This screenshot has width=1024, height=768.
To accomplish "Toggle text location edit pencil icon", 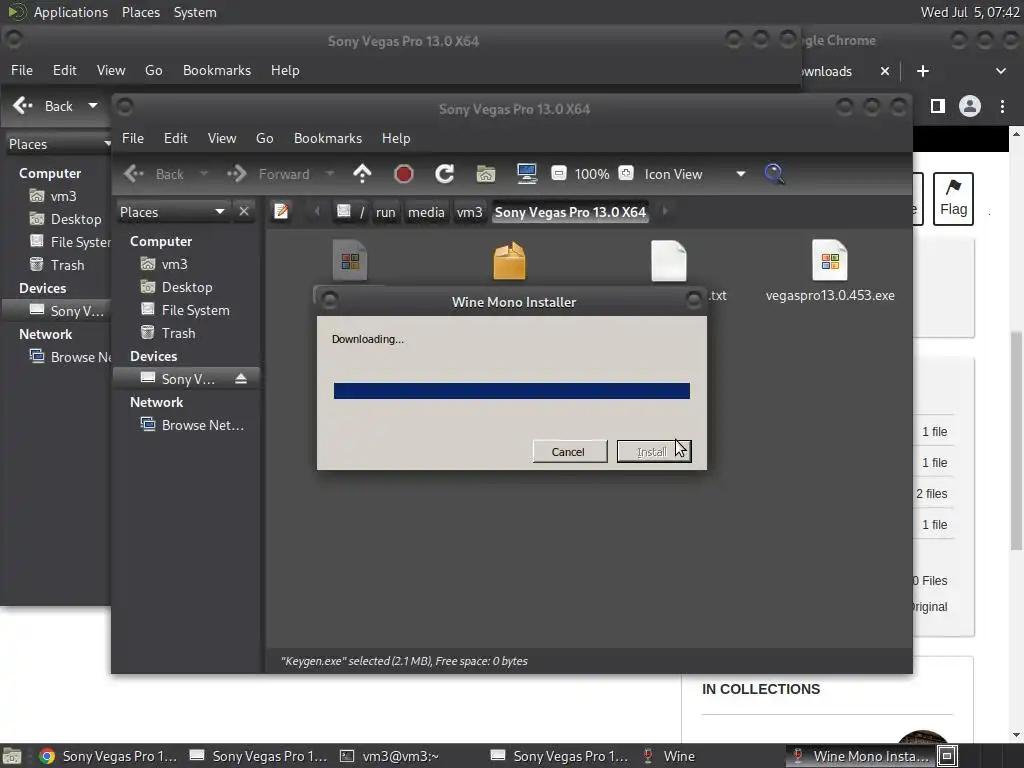I will [x=281, y=212].
